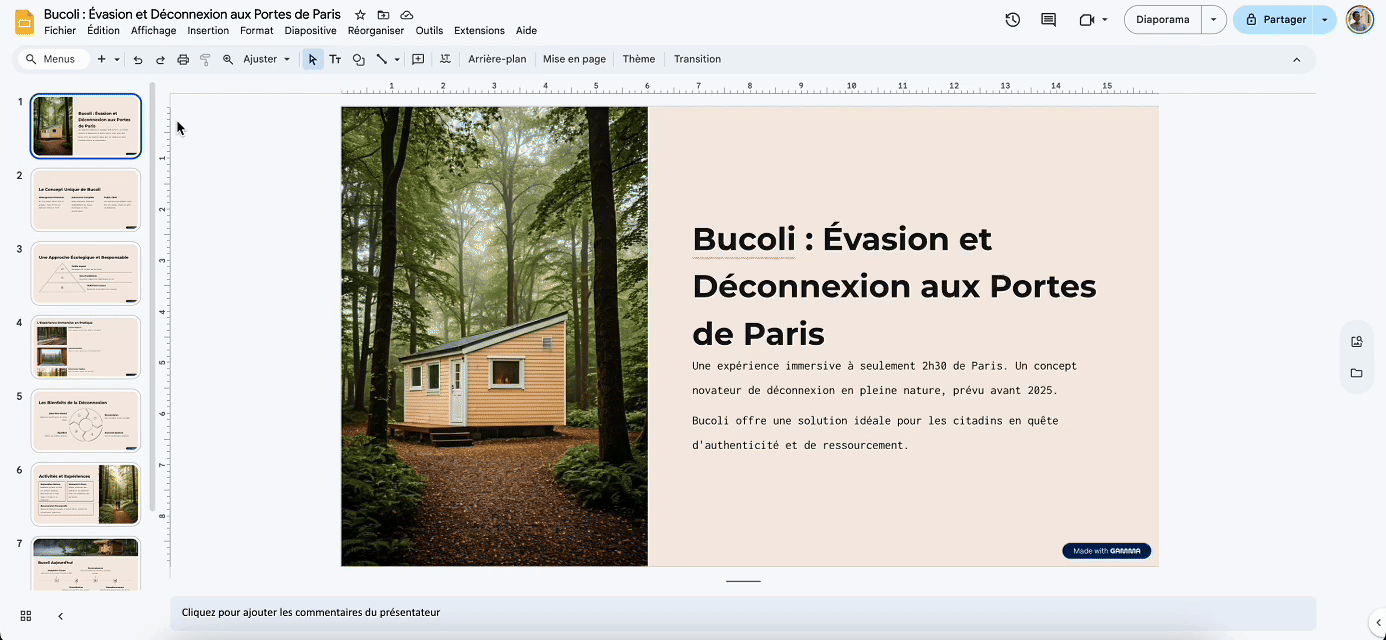Open the Meet camera dropdown arrow

click(1105, 19)
